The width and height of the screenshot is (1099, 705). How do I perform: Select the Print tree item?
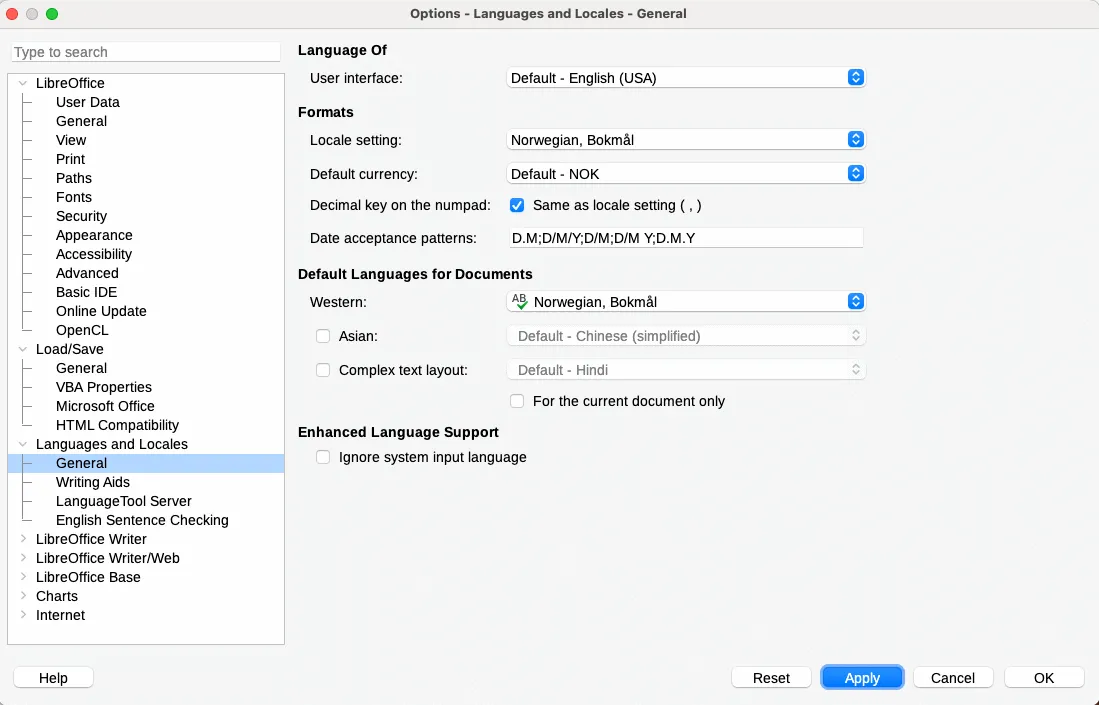point(70,159)
